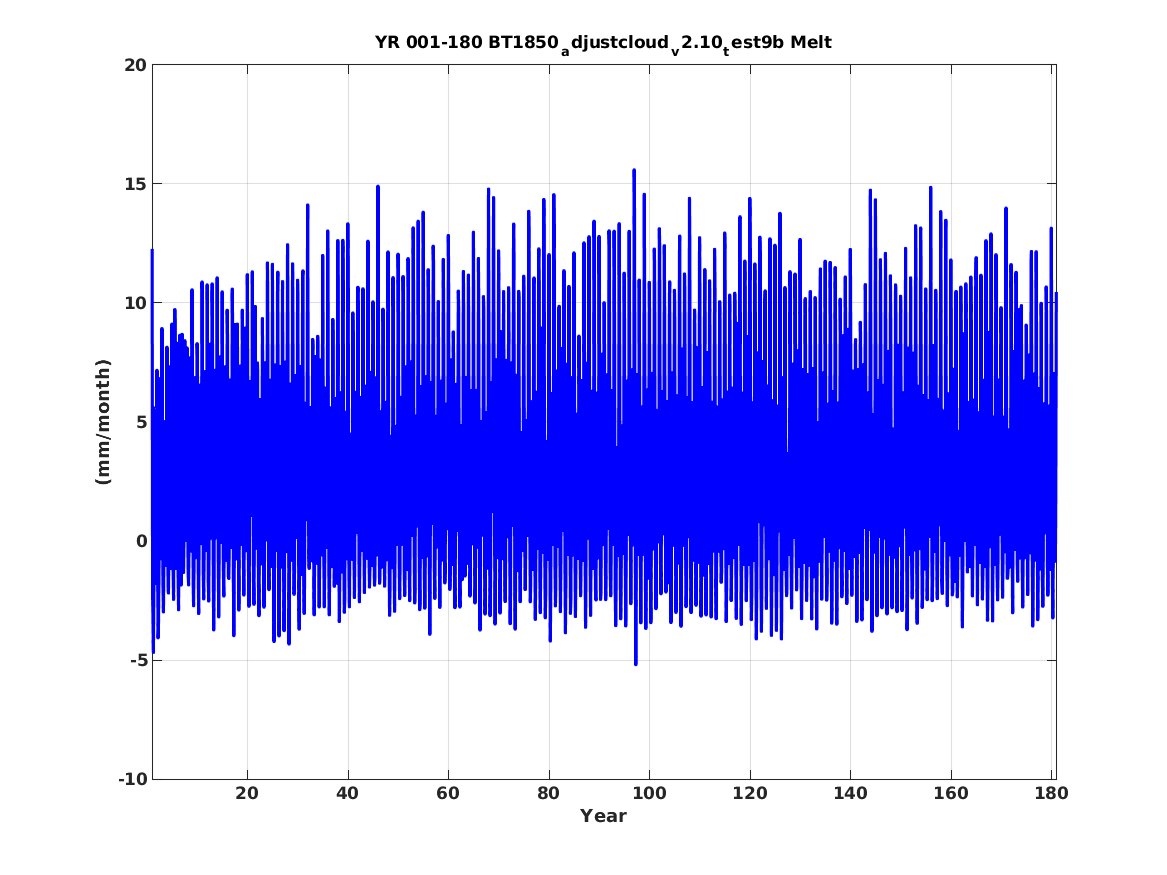Click the x-axis label 'Year'
The width and height of the screenshot is (1167, 875).
click(x=604, y=816)
